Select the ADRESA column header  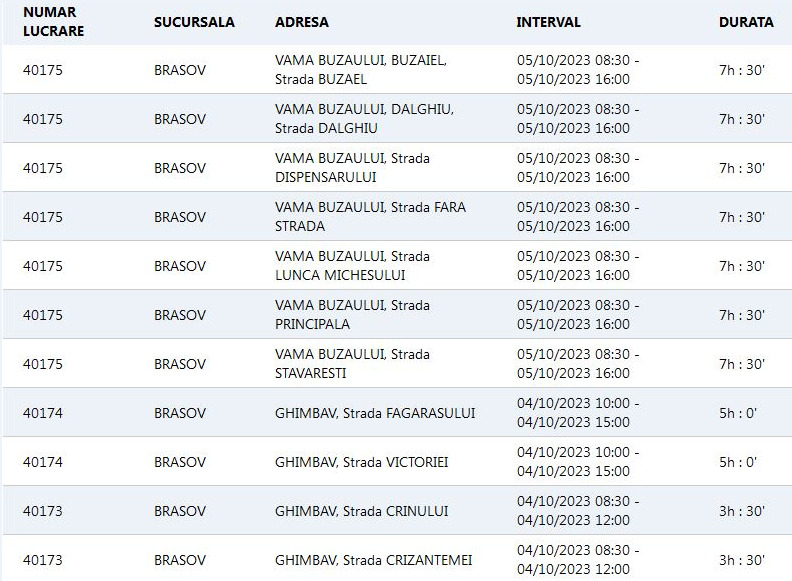point(301,22)
